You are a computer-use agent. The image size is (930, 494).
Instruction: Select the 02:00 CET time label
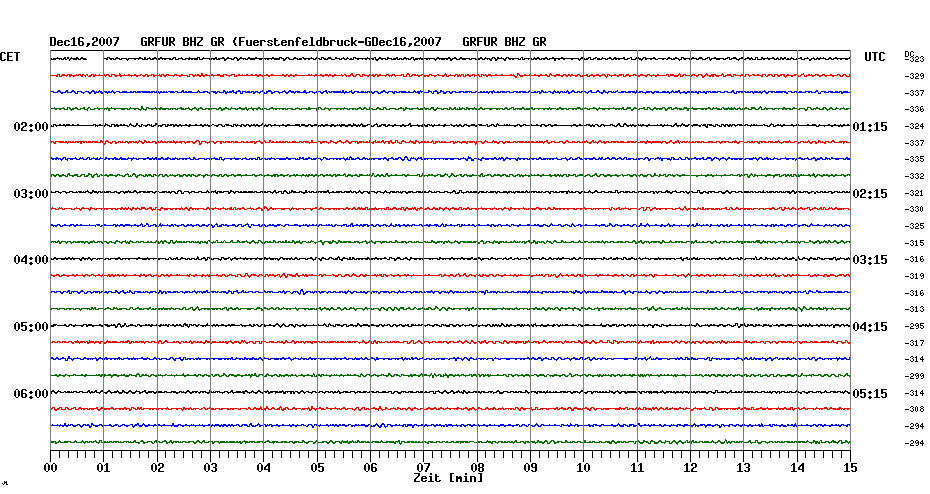click(31, 127)
